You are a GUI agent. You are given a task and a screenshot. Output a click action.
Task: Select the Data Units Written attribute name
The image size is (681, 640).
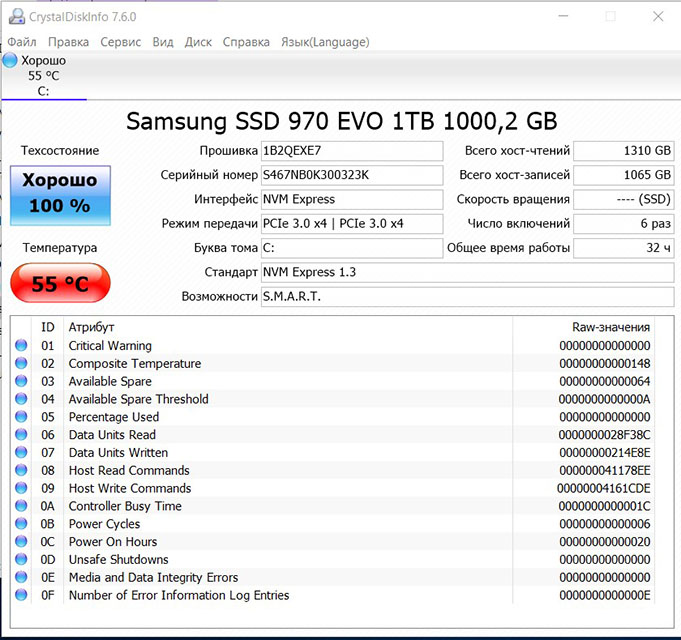pos(118,452)
